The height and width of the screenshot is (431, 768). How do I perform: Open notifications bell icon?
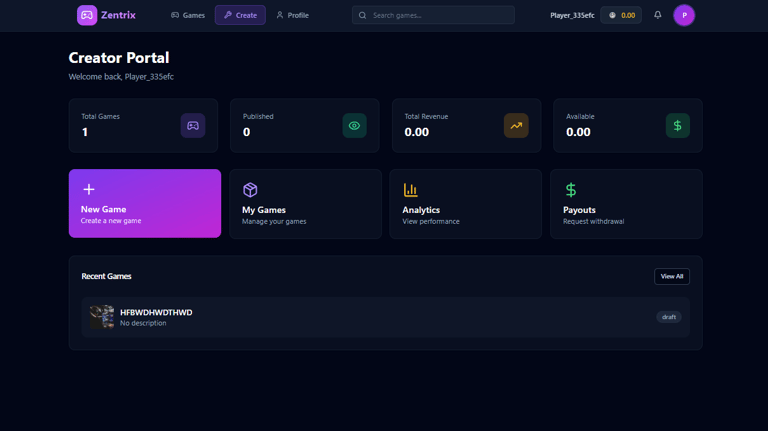click(658, 15)
